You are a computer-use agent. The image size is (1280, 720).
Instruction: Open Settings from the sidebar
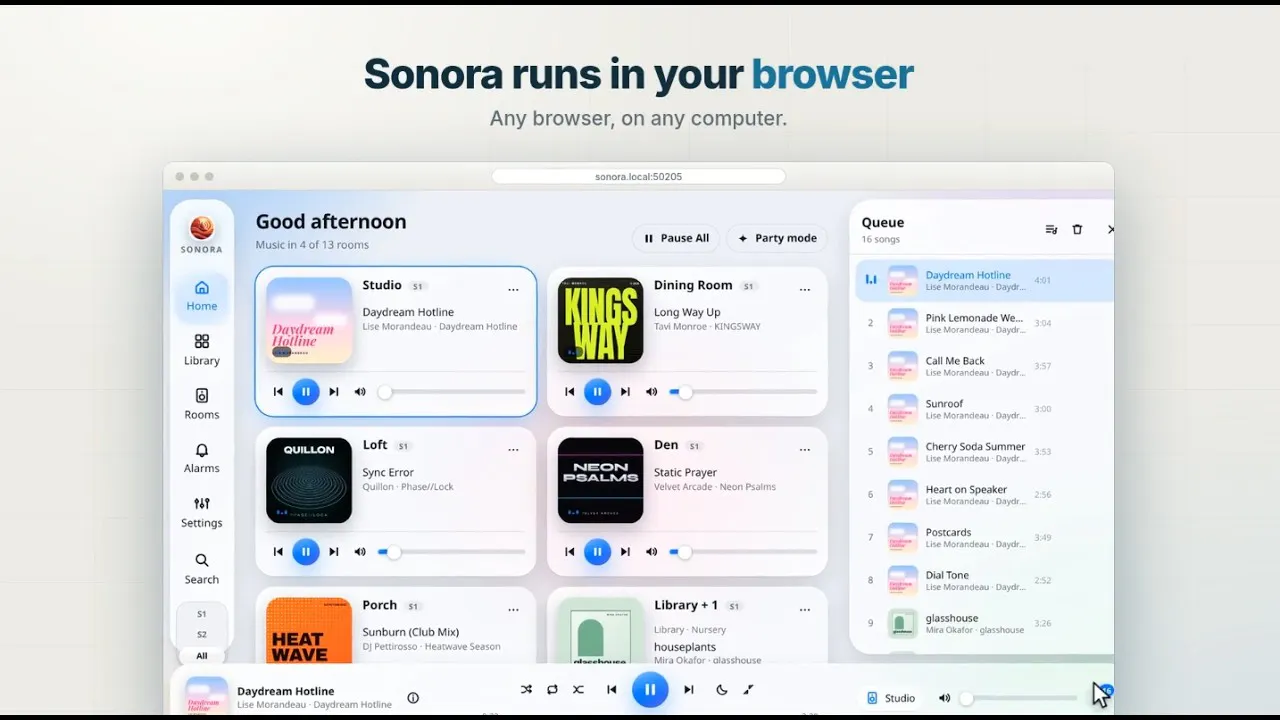[202, 512]
